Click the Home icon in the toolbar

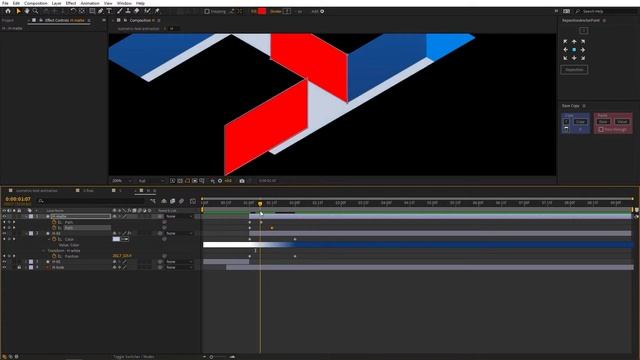coord(8,11)
